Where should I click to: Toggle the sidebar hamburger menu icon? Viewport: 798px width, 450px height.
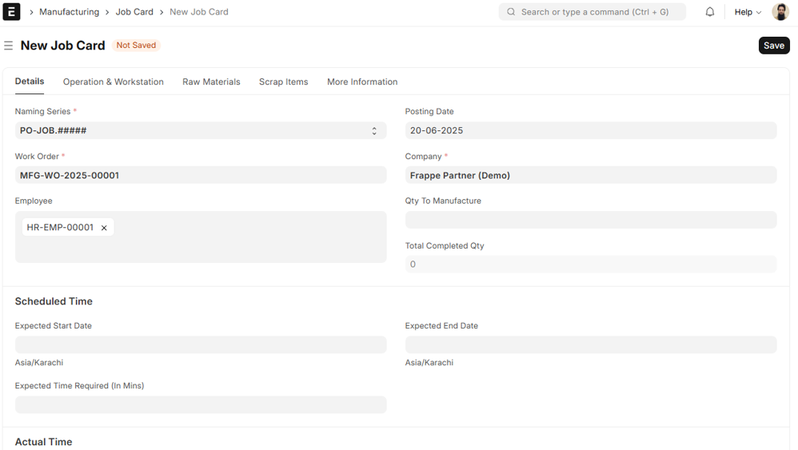click(8, 46)
